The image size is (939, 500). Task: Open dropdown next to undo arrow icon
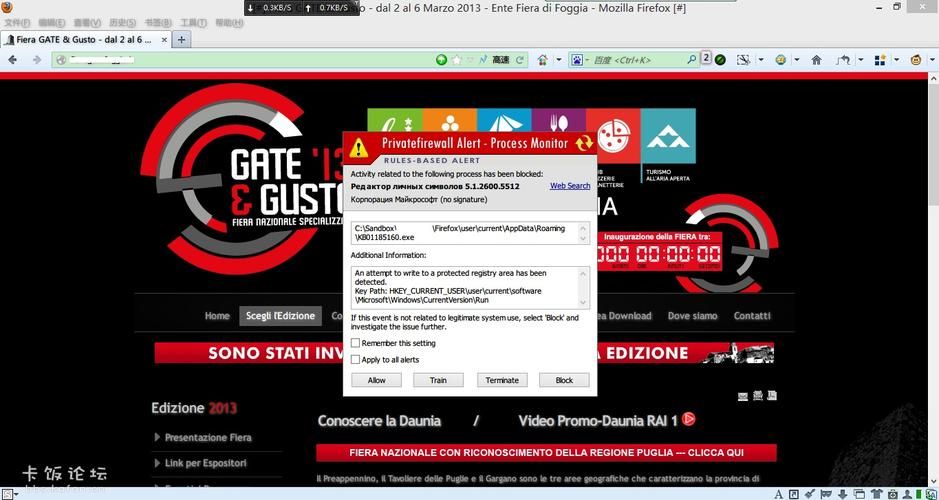(861, 60)
